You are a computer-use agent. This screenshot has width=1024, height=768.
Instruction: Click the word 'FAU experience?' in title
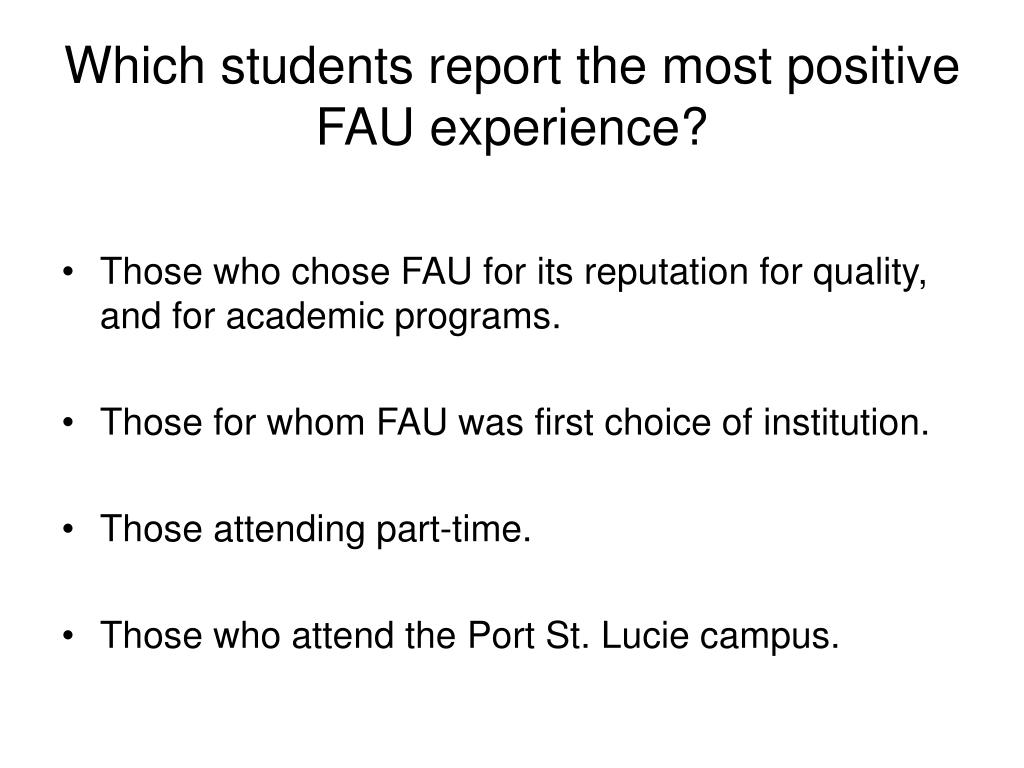click(x=512, y=126)
